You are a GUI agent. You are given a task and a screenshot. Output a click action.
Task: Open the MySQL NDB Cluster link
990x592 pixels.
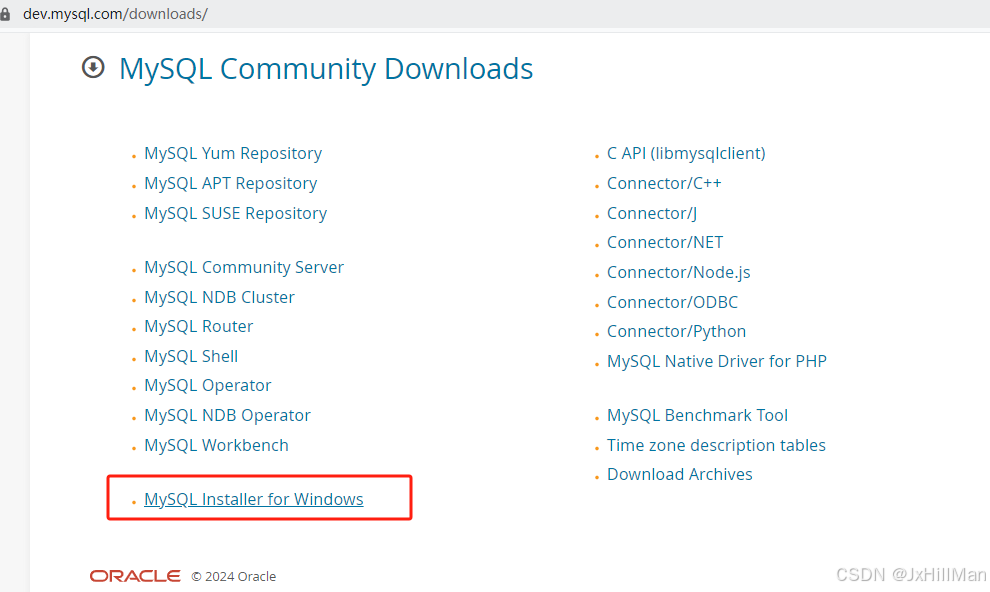tap(219, 297)
